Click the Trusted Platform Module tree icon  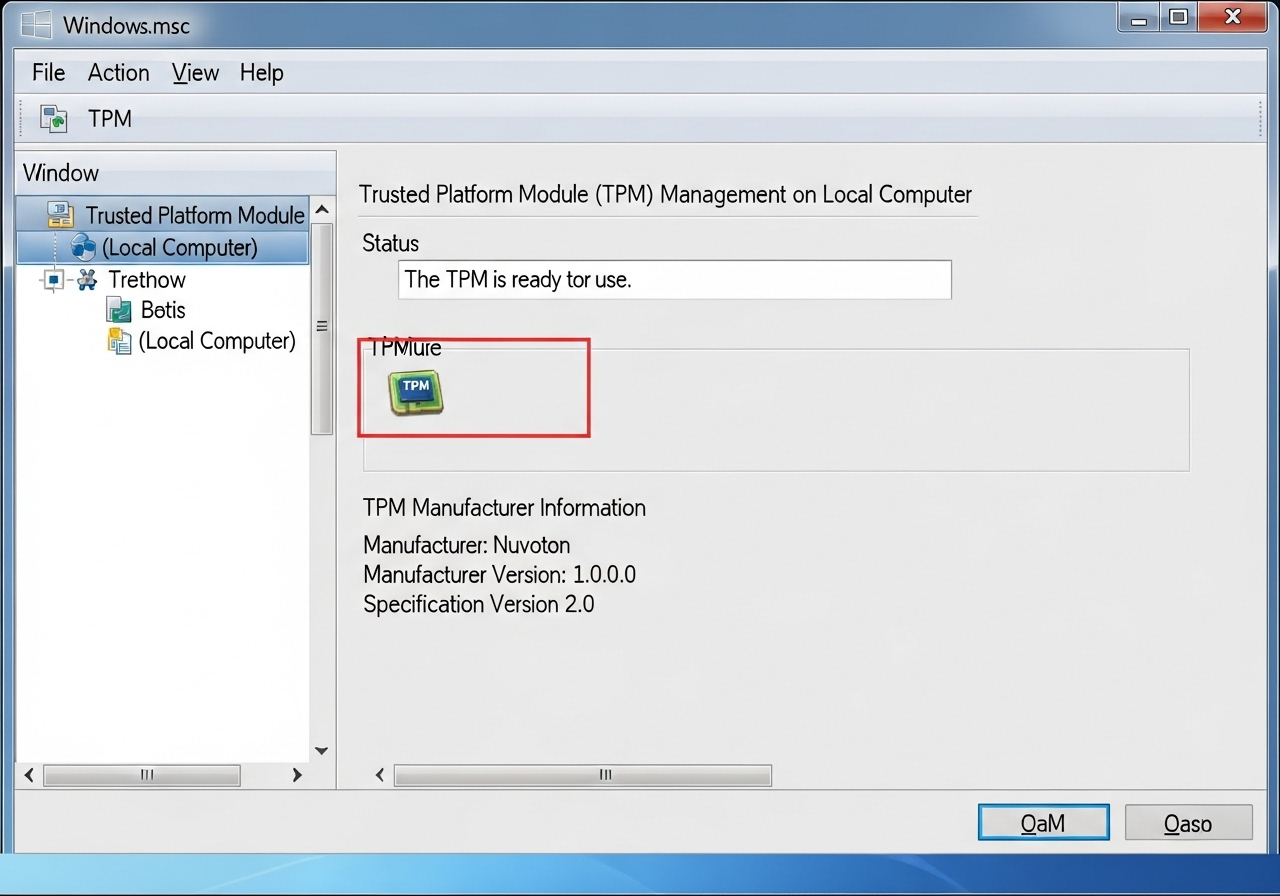pos(59,214)
